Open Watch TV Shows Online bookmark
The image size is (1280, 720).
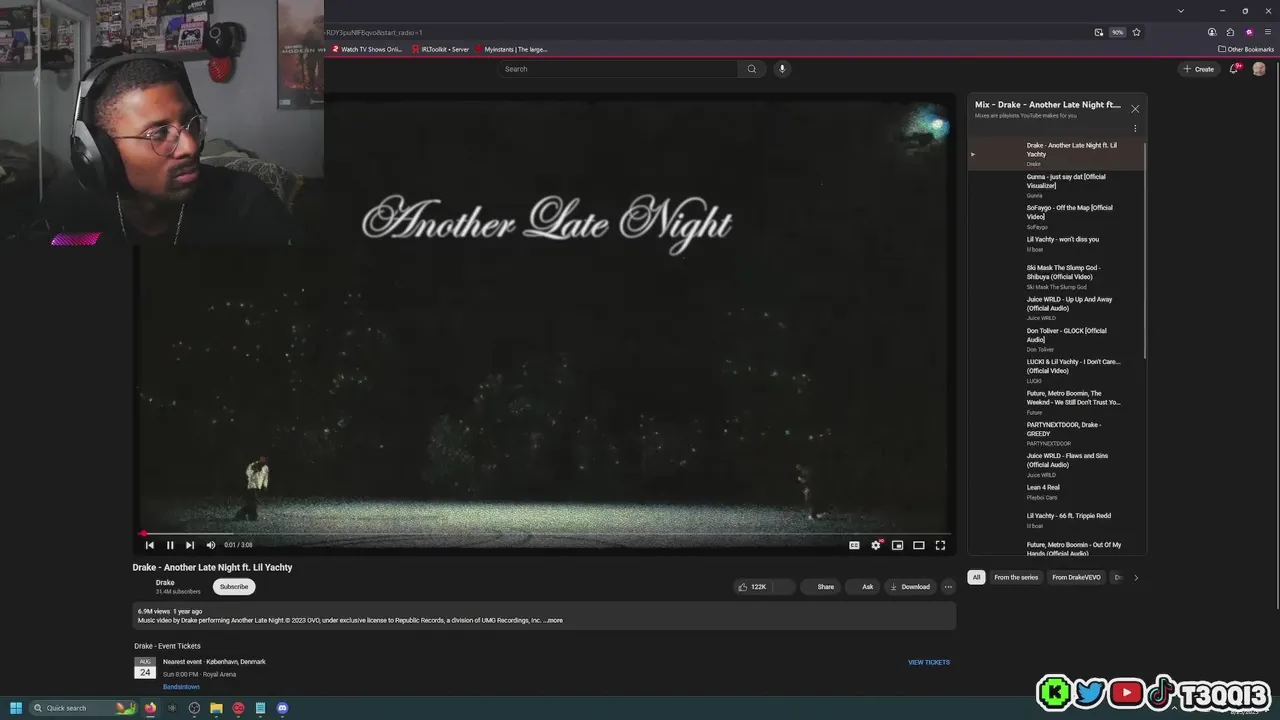[x=367, y=49]
